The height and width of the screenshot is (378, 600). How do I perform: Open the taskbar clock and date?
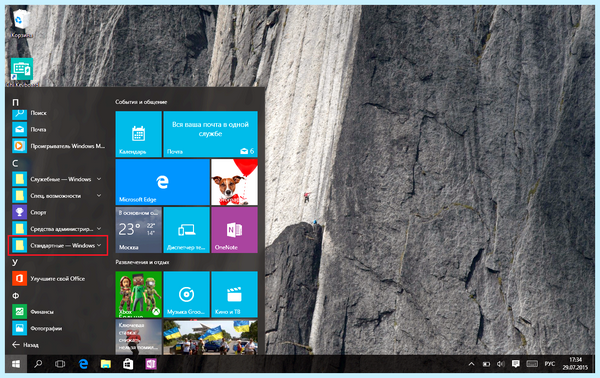pyautogui.click(x=575, y=364)
